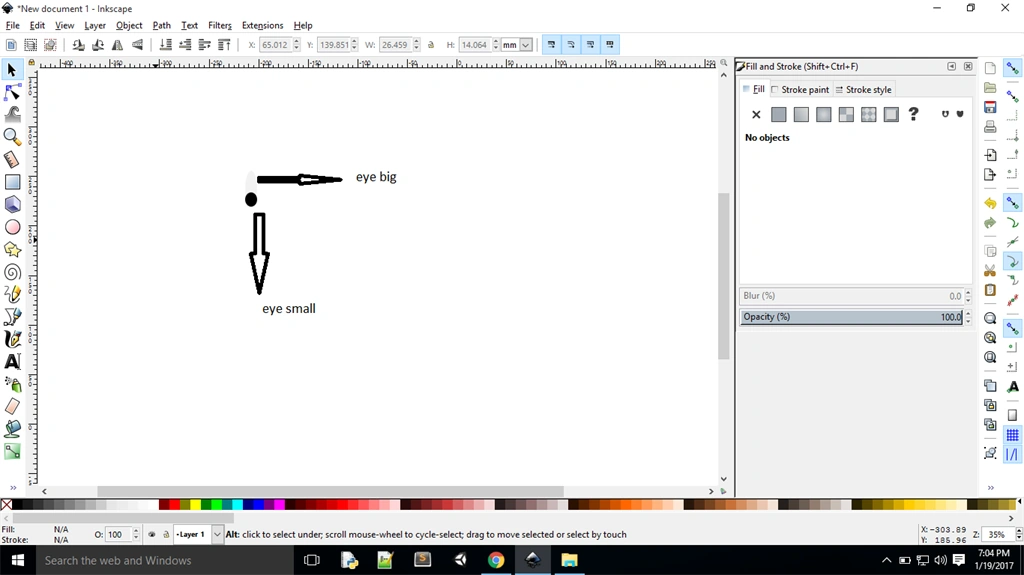Screen dimensions: 1024x575
Task: Select the node editing tool
Action: coord(12,92)
